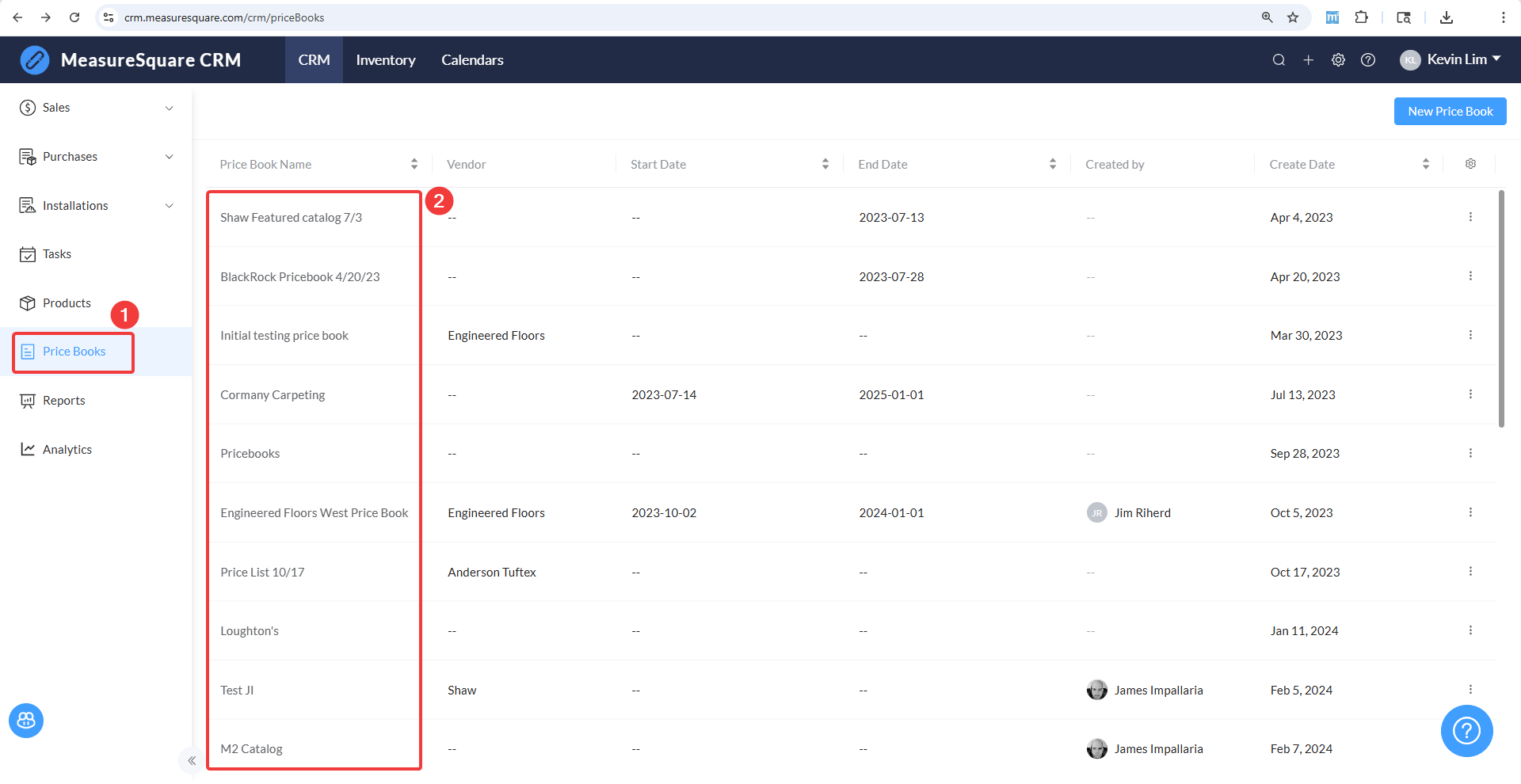
Task: Open the help question mark in header
Action: [x=1368, y=60]
